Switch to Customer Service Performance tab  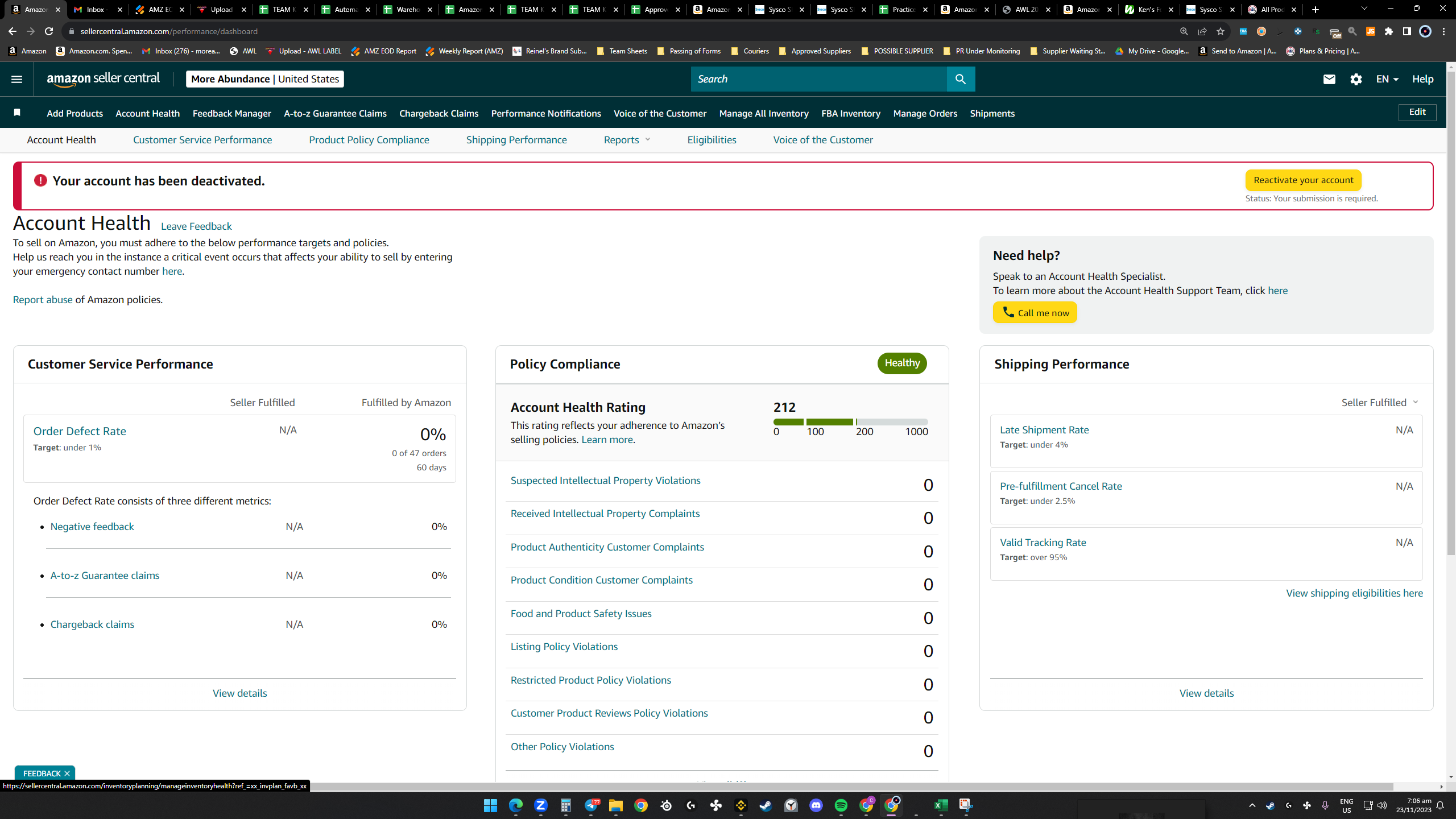pyautogui.click(x=202, y=140)
